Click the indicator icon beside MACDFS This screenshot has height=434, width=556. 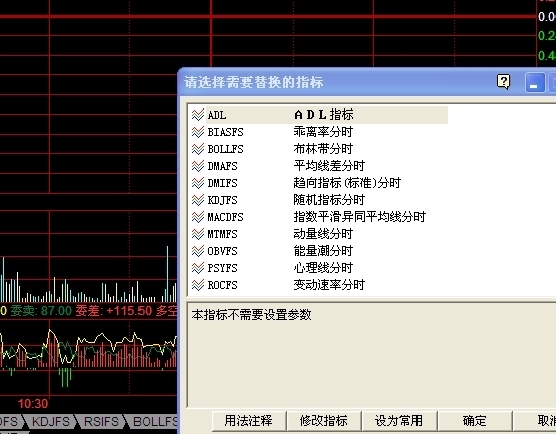(x=198, y=217)
